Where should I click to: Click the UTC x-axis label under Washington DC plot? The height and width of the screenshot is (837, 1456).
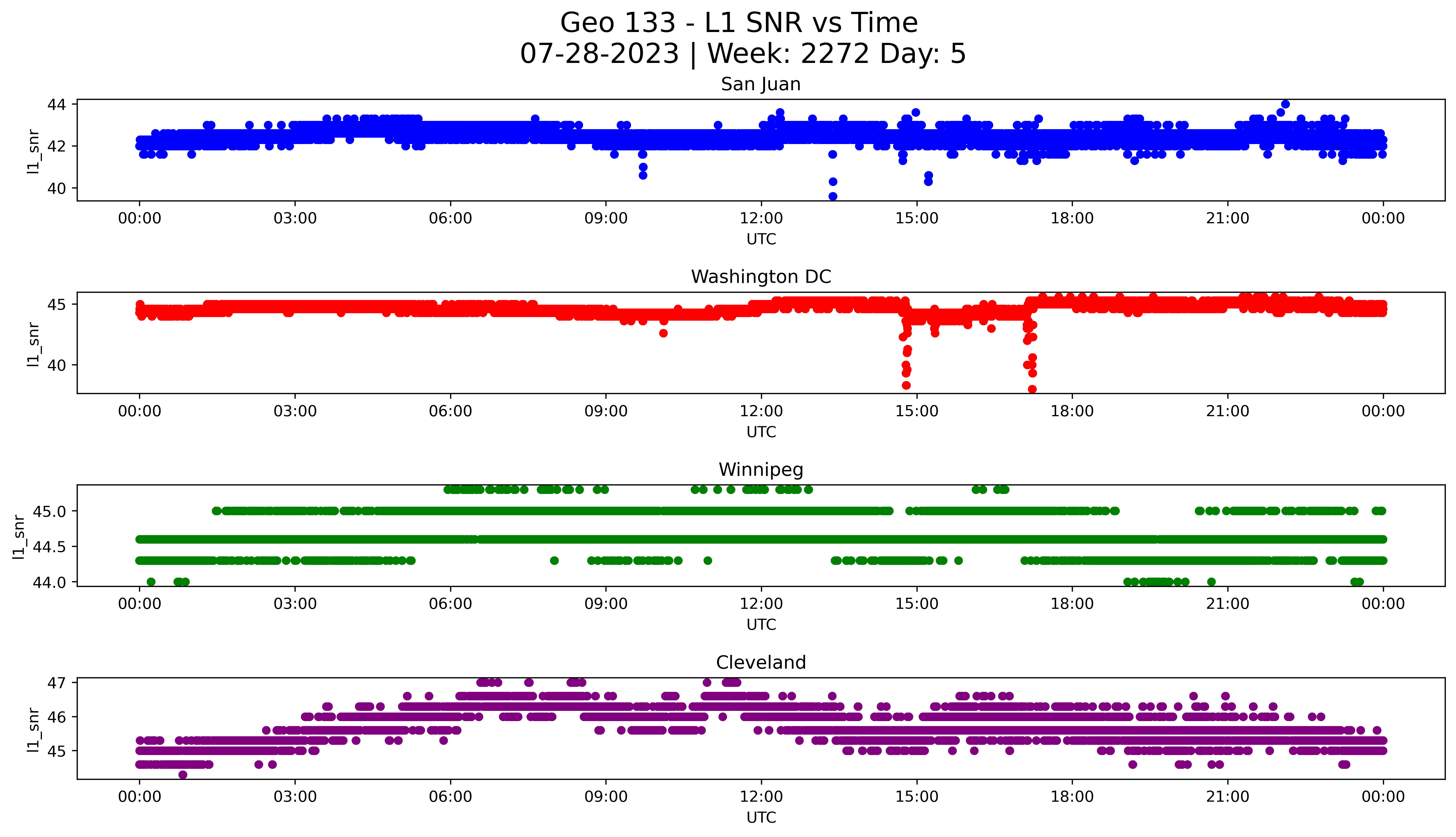(761, 432)
